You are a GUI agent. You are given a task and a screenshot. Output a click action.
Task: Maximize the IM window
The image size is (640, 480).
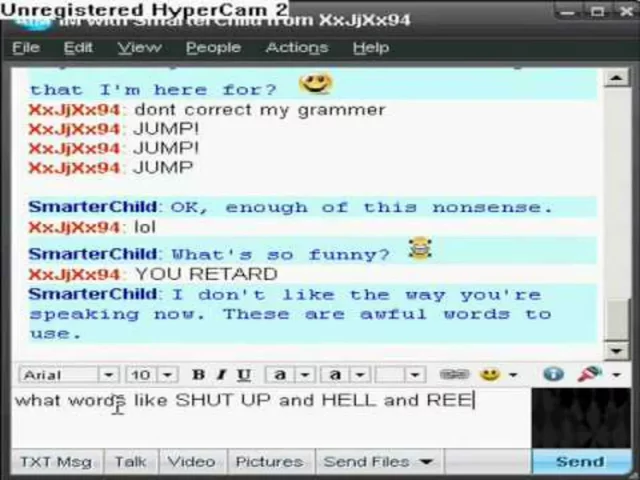point(597,11)
